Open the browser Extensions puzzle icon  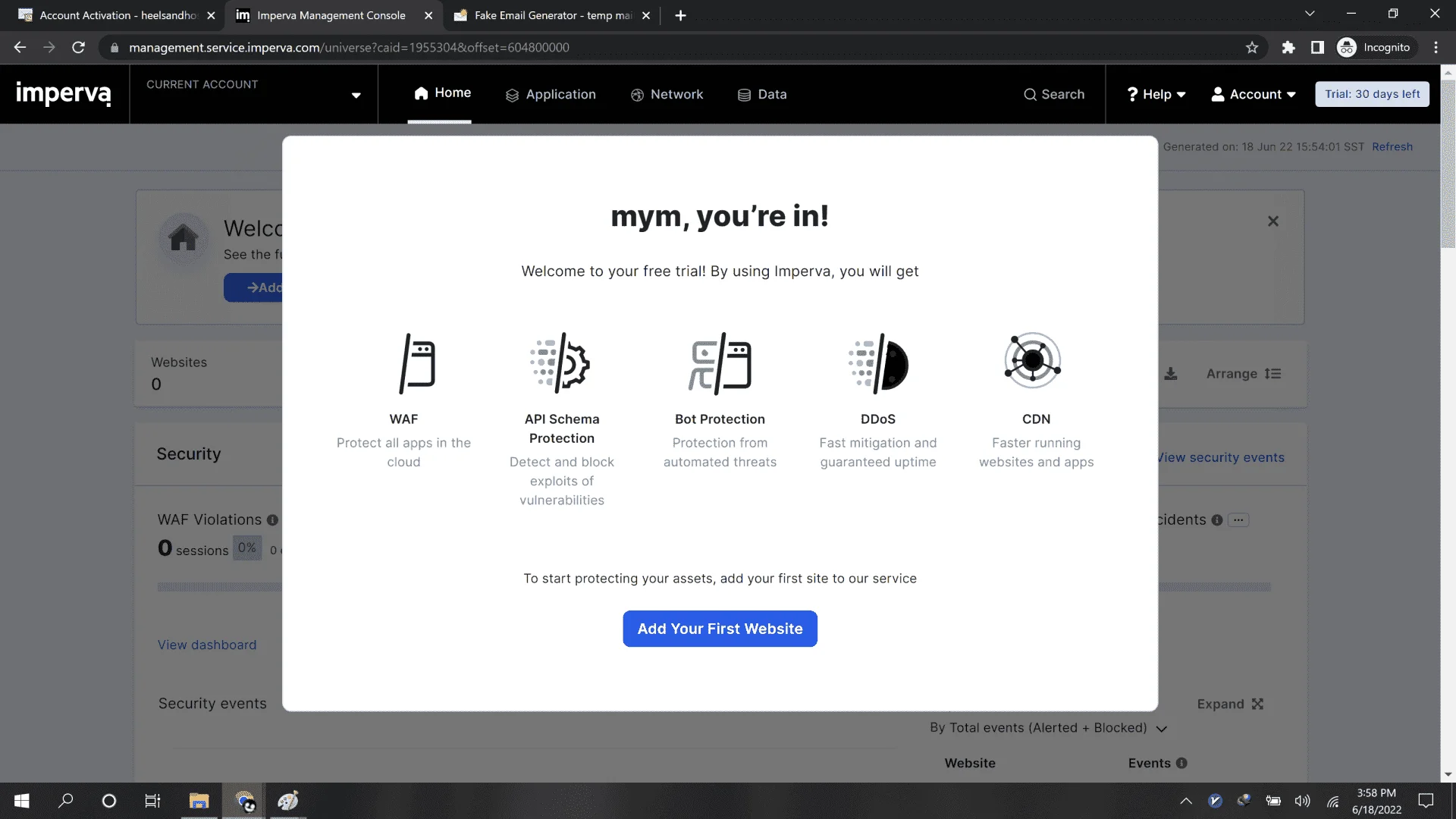coord(1288,48)
